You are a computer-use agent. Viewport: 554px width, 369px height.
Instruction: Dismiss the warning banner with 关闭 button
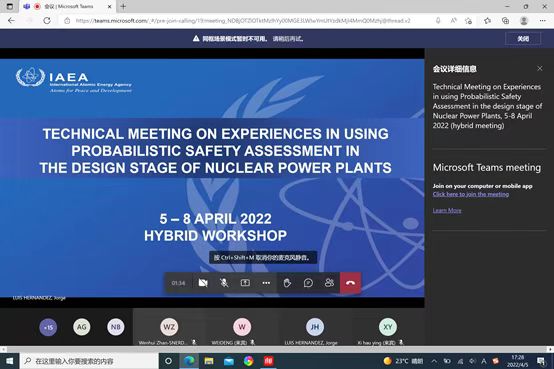point(523,39)
